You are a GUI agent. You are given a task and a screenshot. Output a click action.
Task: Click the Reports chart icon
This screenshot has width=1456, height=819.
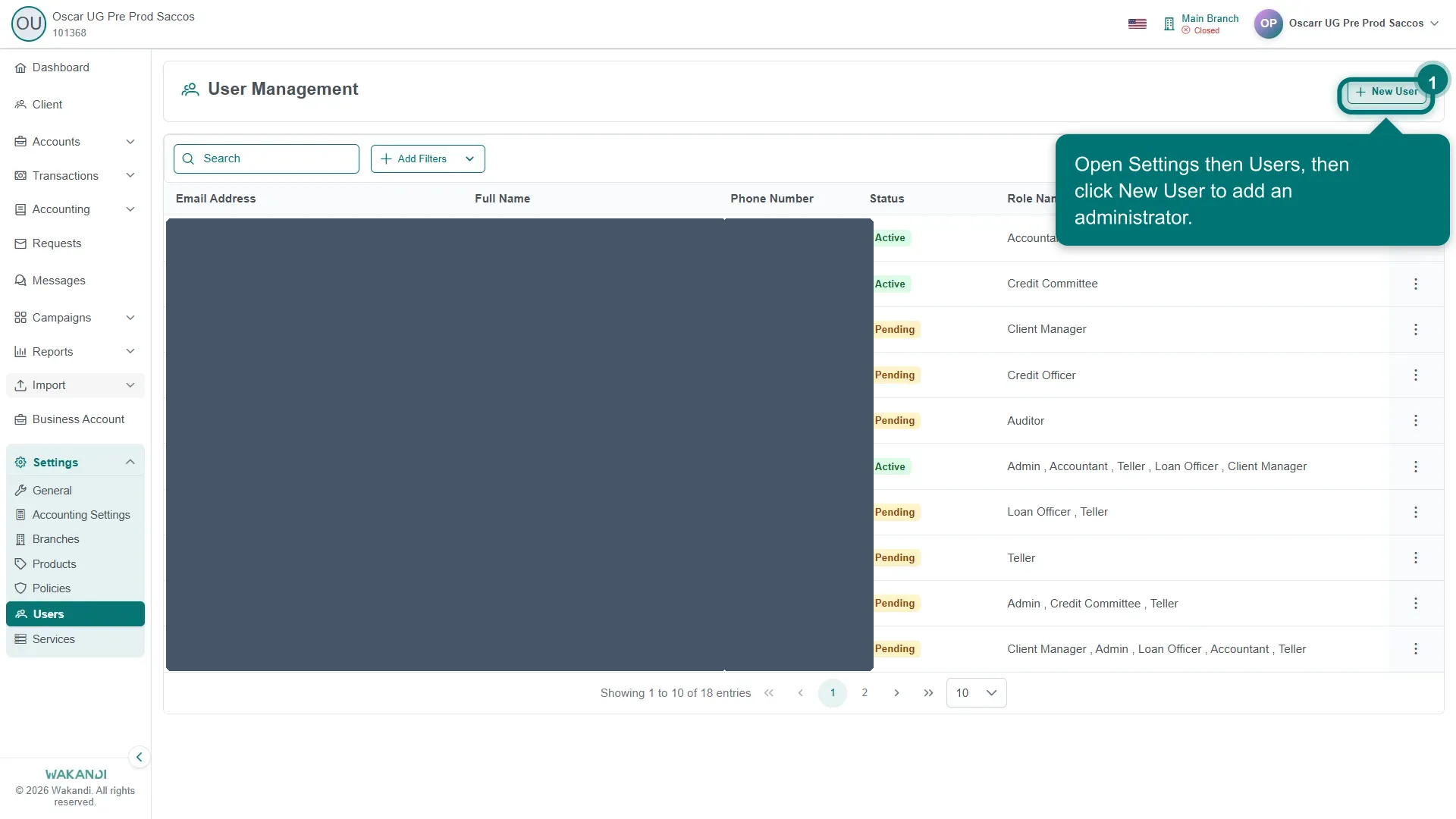[20, 352]
